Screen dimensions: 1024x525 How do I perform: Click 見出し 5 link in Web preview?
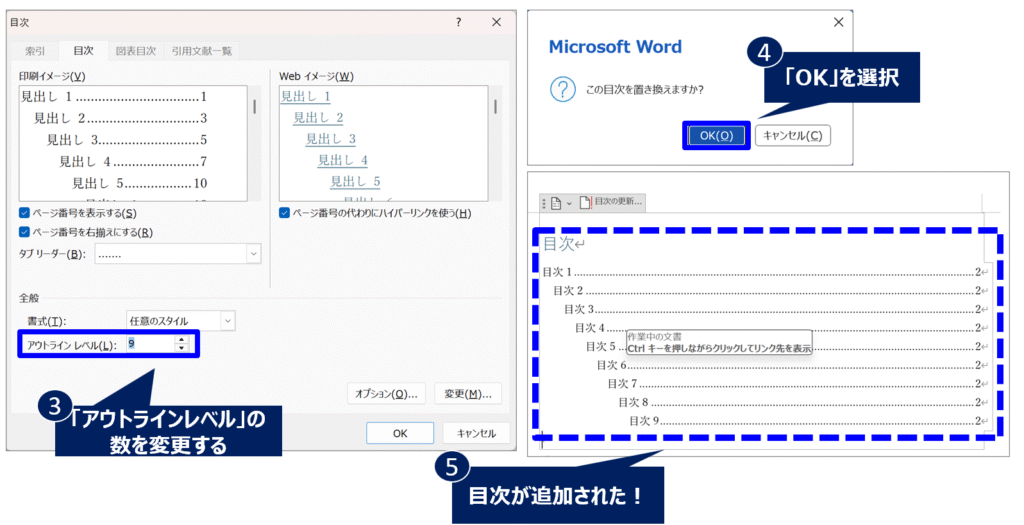click(355, 181)
